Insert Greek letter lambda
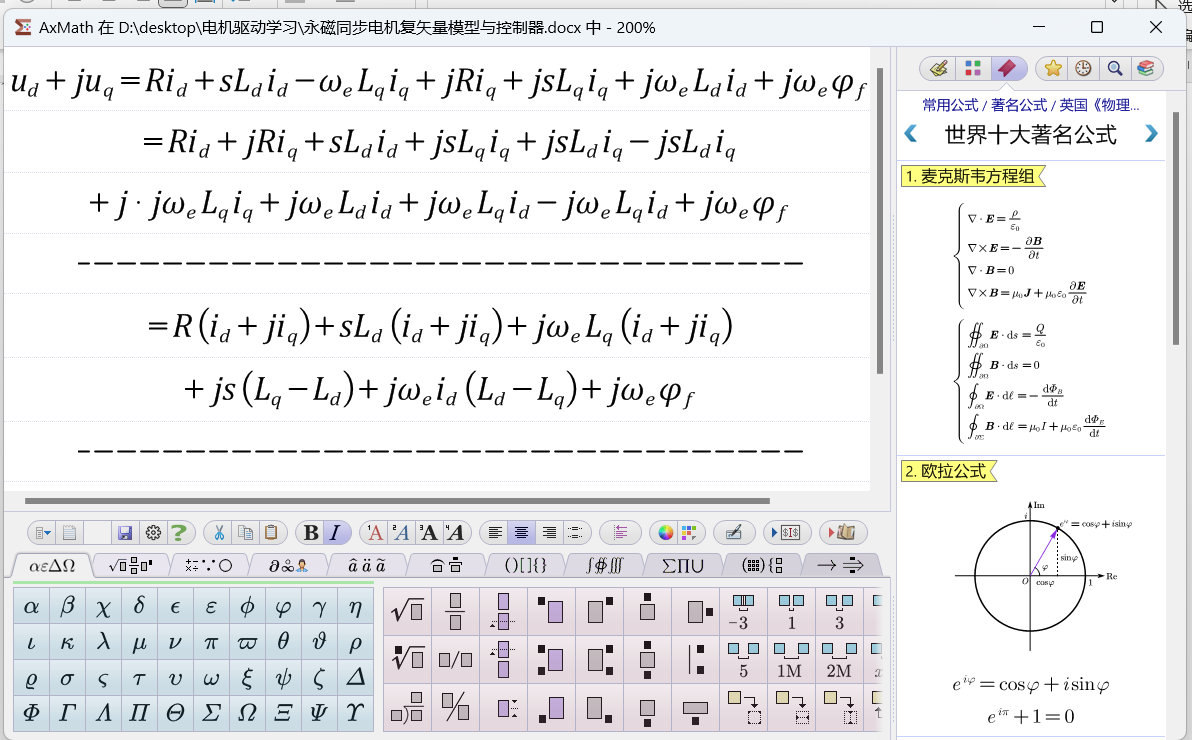This screenshot has width=1192, height=740. click(x=103, y=642)
